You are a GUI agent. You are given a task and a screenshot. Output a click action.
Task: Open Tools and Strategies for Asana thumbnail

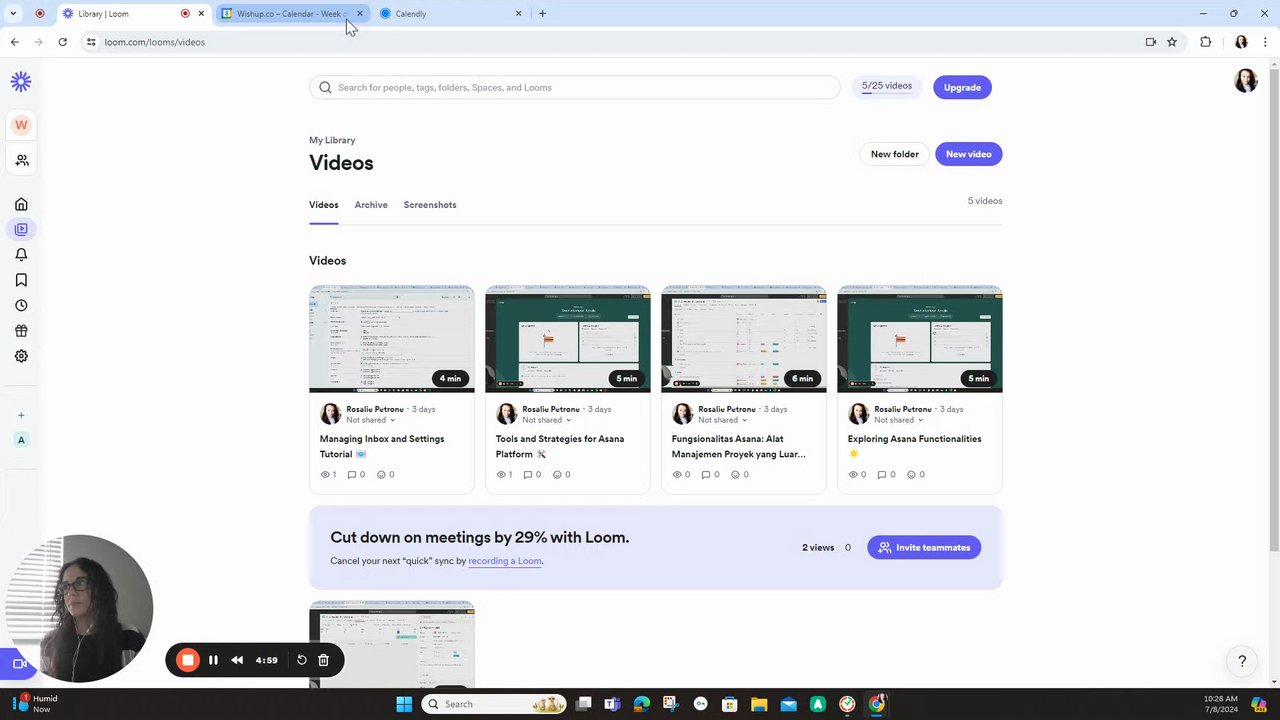click(x=567, y=339)
